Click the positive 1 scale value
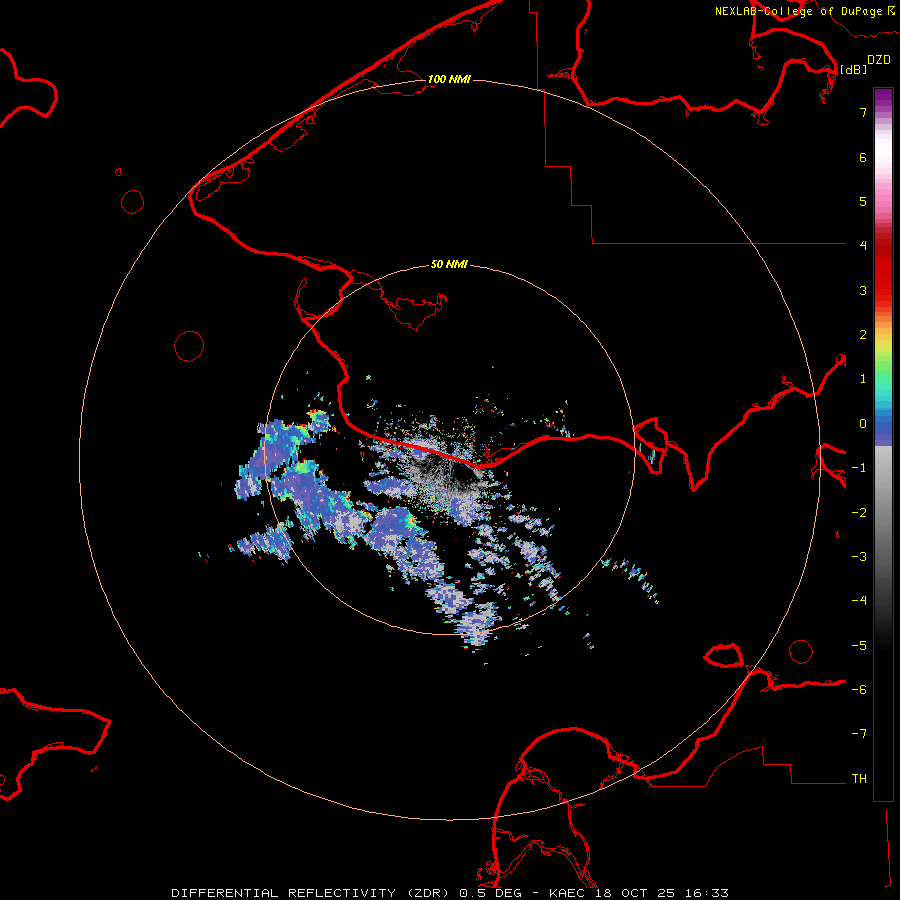Viewport: 900px width, 900px height. pos(863,379)
